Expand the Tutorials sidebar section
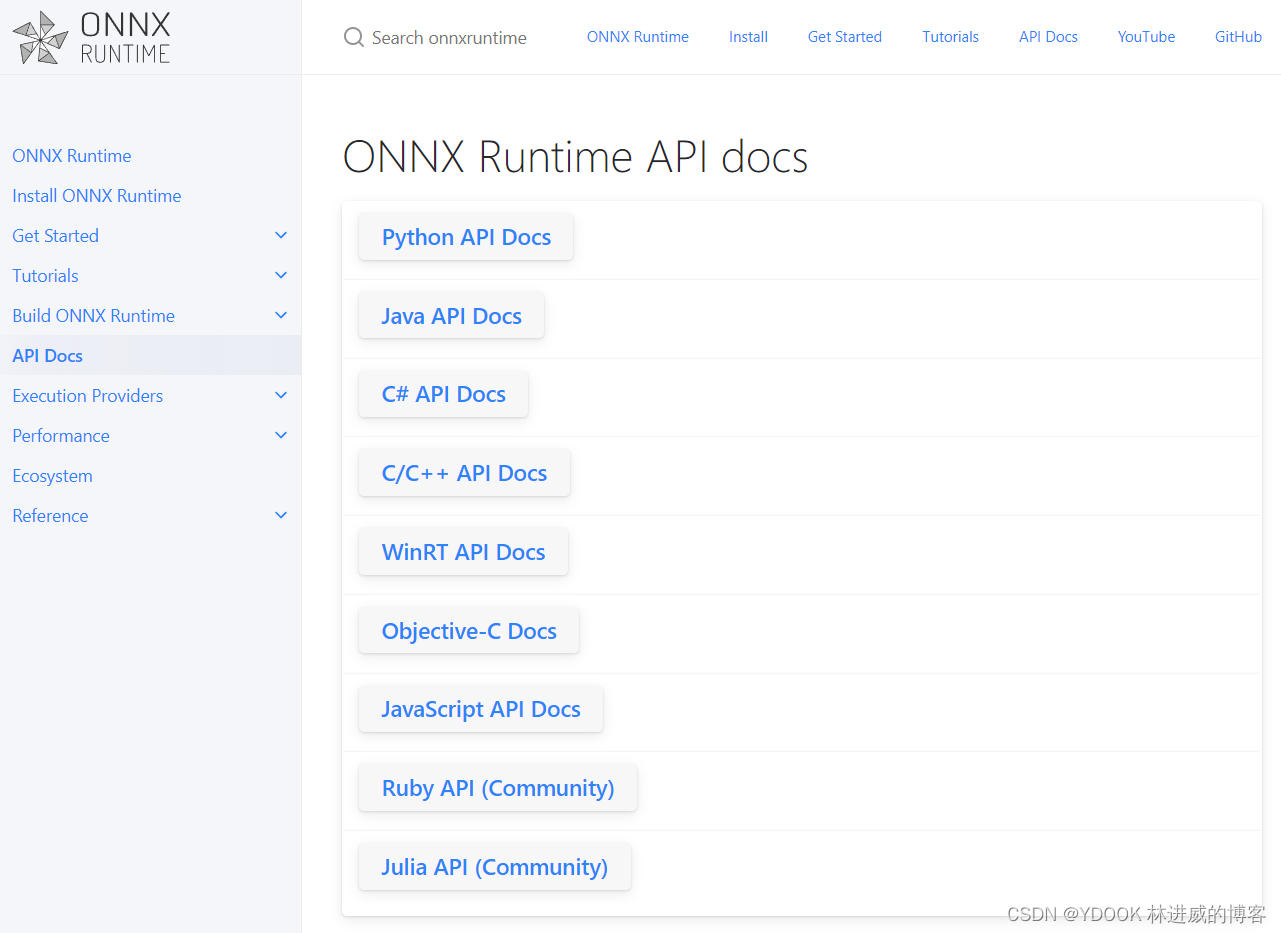The image size is (1281, 933). tap(281, 275)
